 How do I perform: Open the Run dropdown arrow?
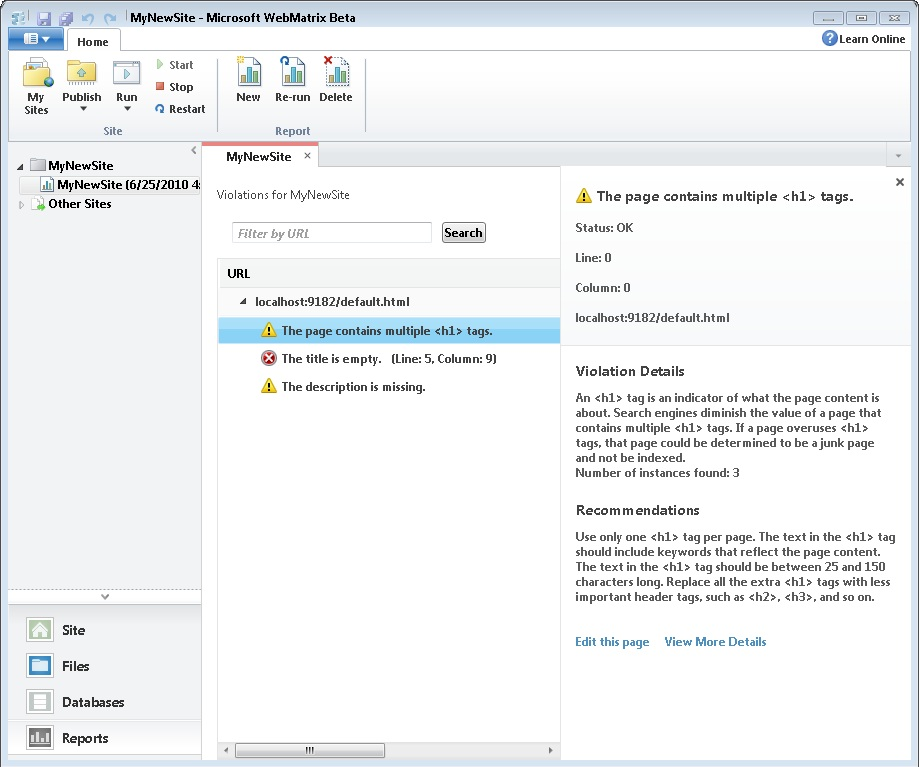(126, 109)
